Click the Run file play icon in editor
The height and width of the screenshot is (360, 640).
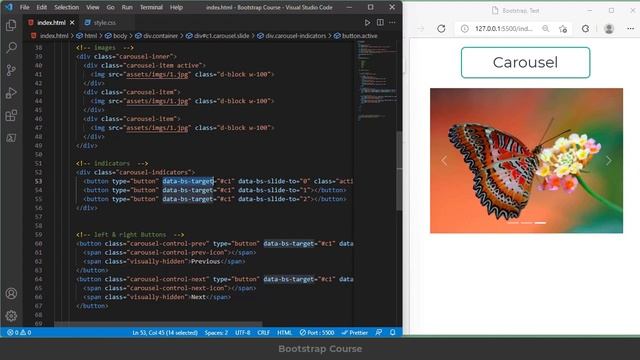click(367, 22)
